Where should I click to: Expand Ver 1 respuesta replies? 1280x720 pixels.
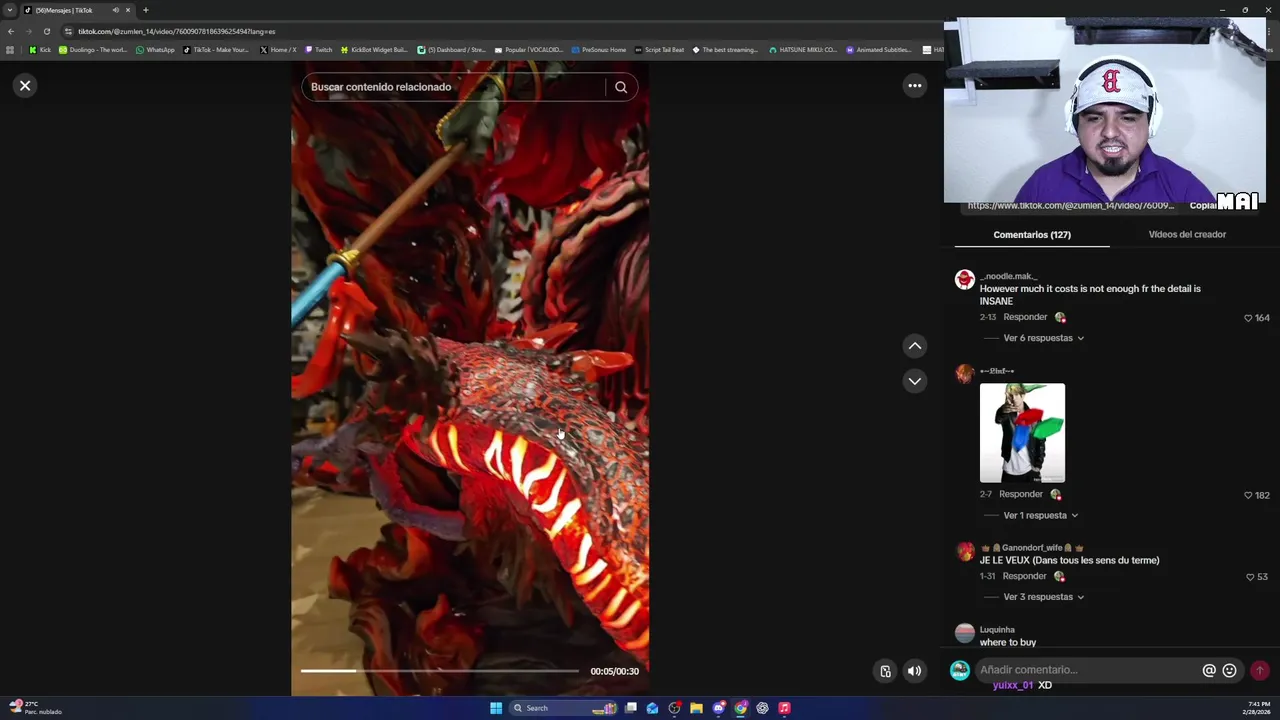point(1041,515)
